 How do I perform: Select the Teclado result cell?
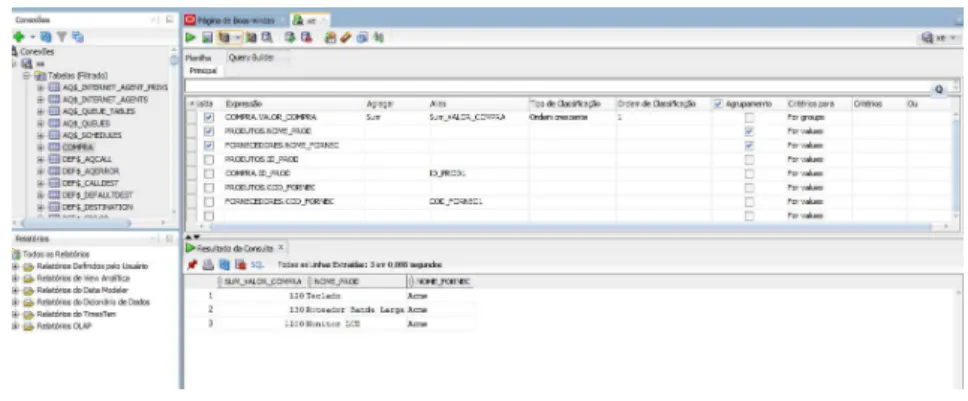[x=356, y=296]
